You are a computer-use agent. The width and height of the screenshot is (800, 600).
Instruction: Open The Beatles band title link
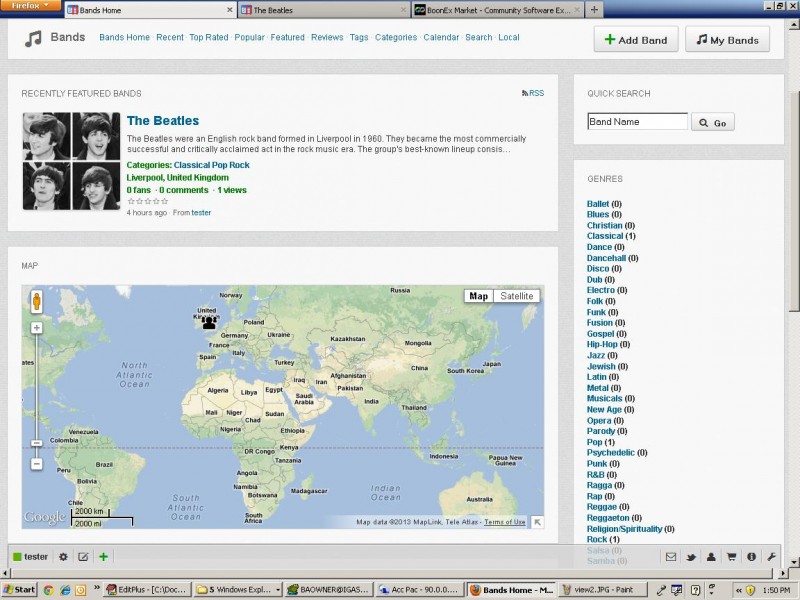click(163, 120)
